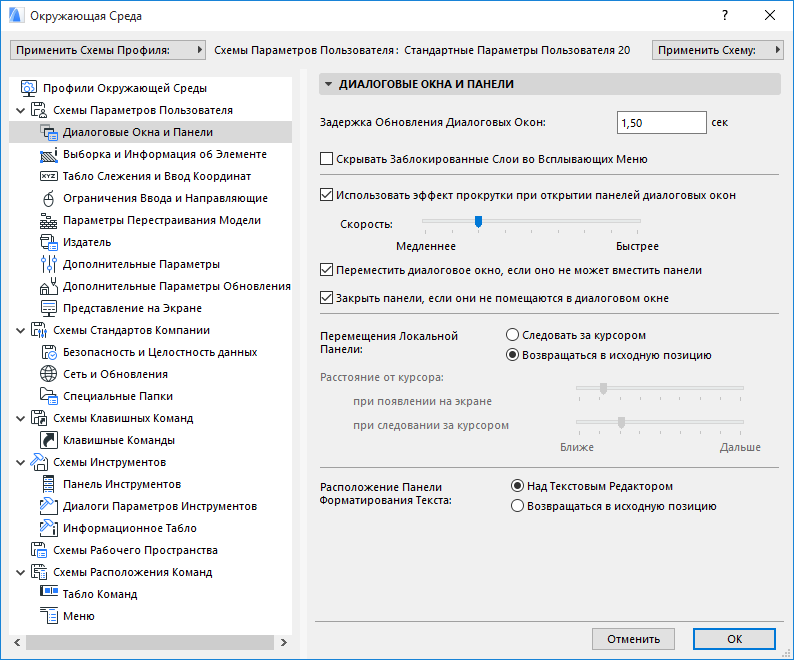
Task: Click the Табло Команд icon
Action: click(49, 591)
